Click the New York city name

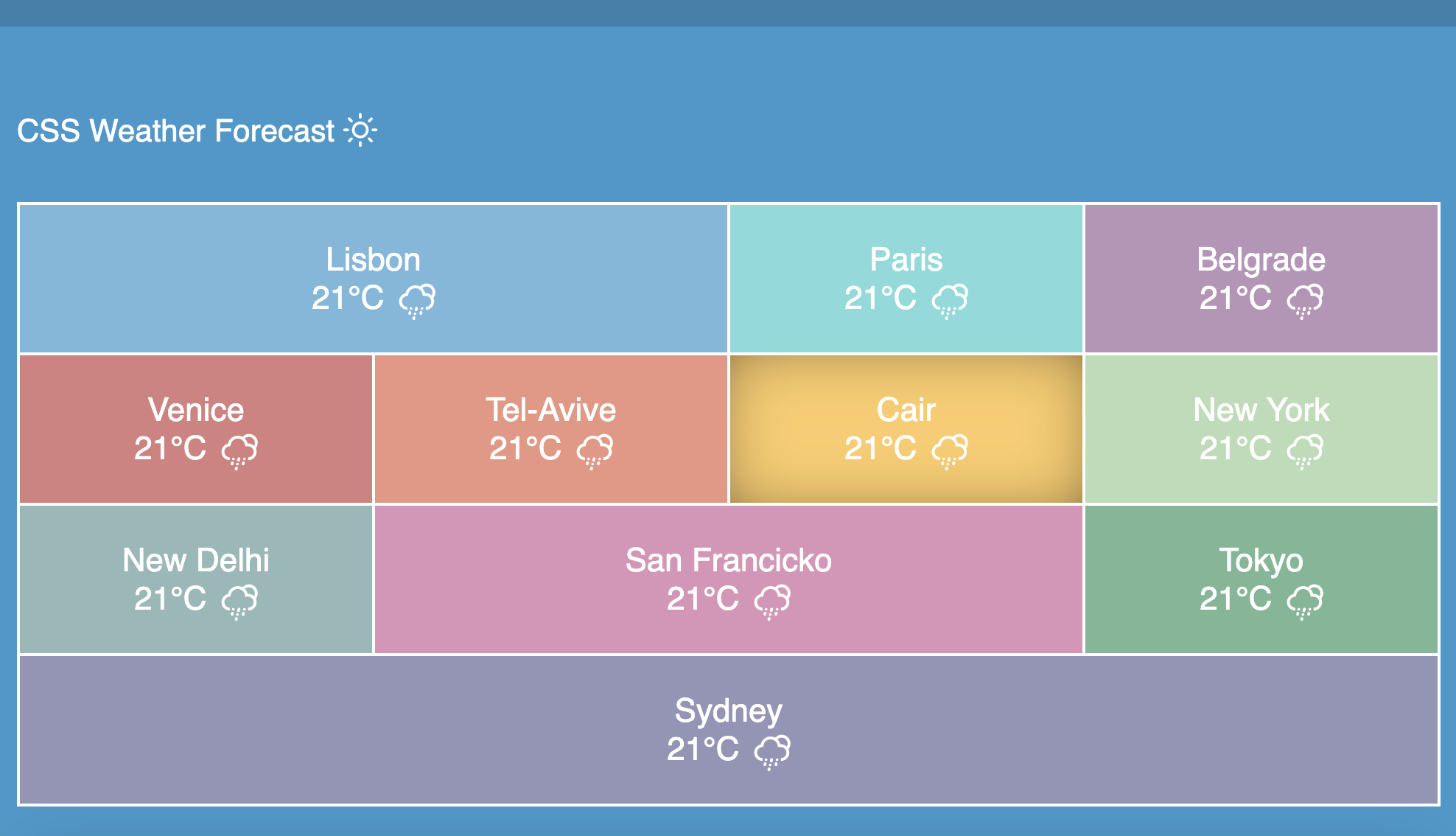pyautogui.click(x=1261, y=410)
